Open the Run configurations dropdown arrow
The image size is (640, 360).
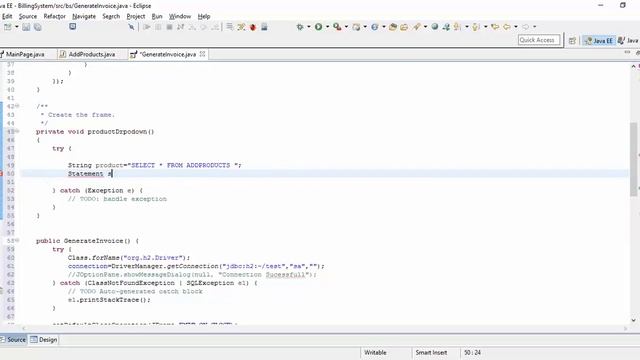pyautogui.click(x=327, y=27)
